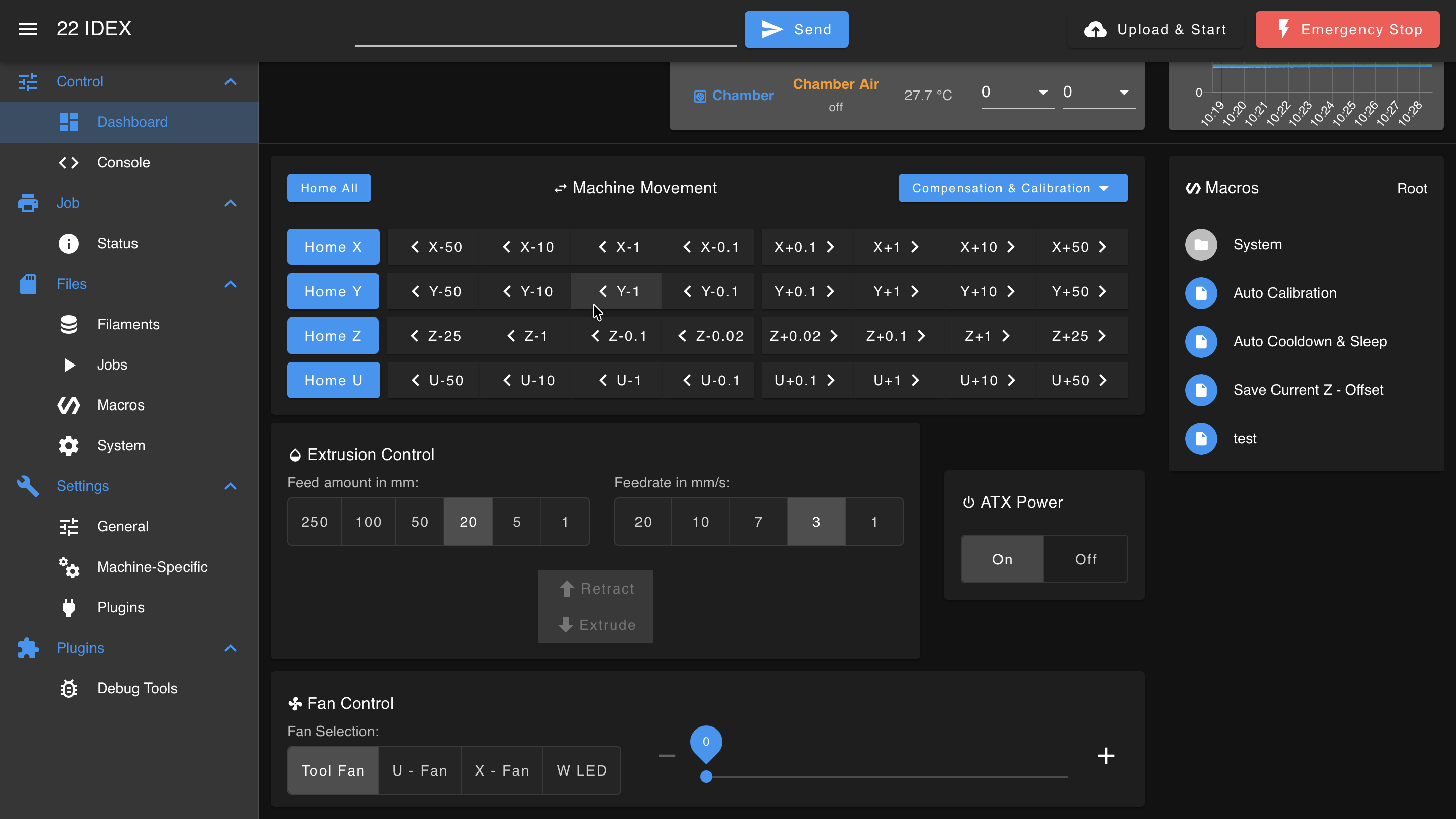This screenshot has height=819, width=1456.
Task: Click Home Z button
Action: [x=333, y=336]
